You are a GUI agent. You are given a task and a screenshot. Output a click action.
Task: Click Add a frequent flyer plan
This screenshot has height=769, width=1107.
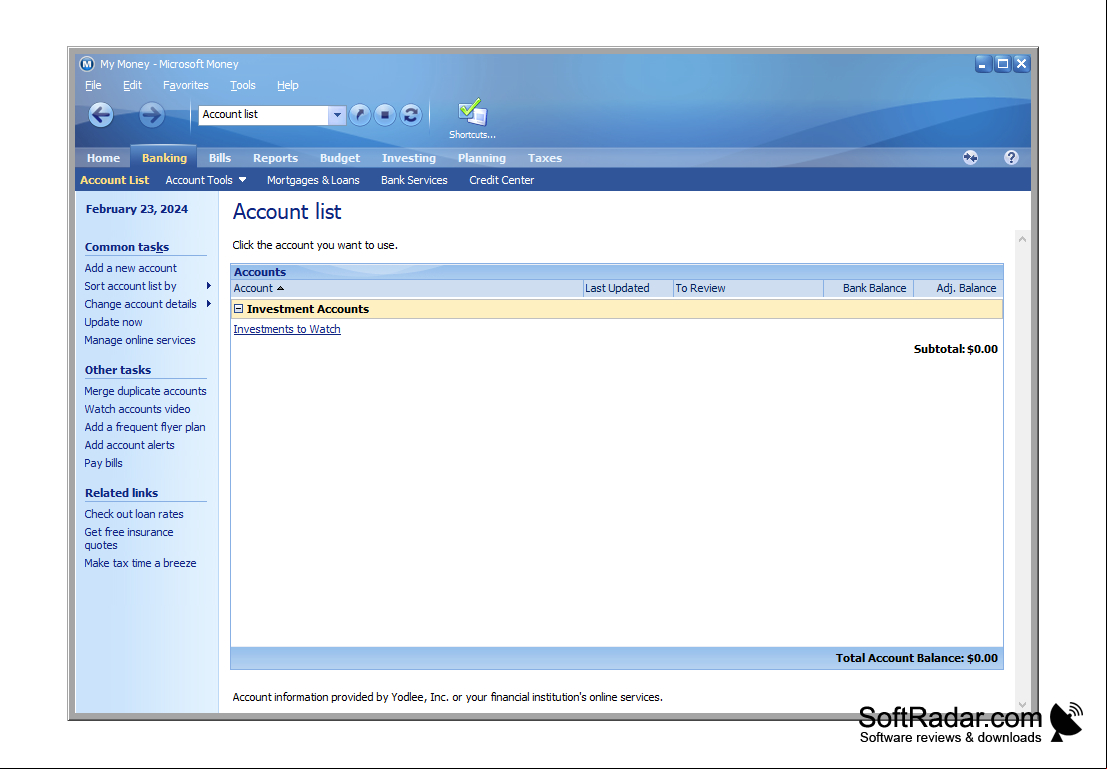pos(145,427)
